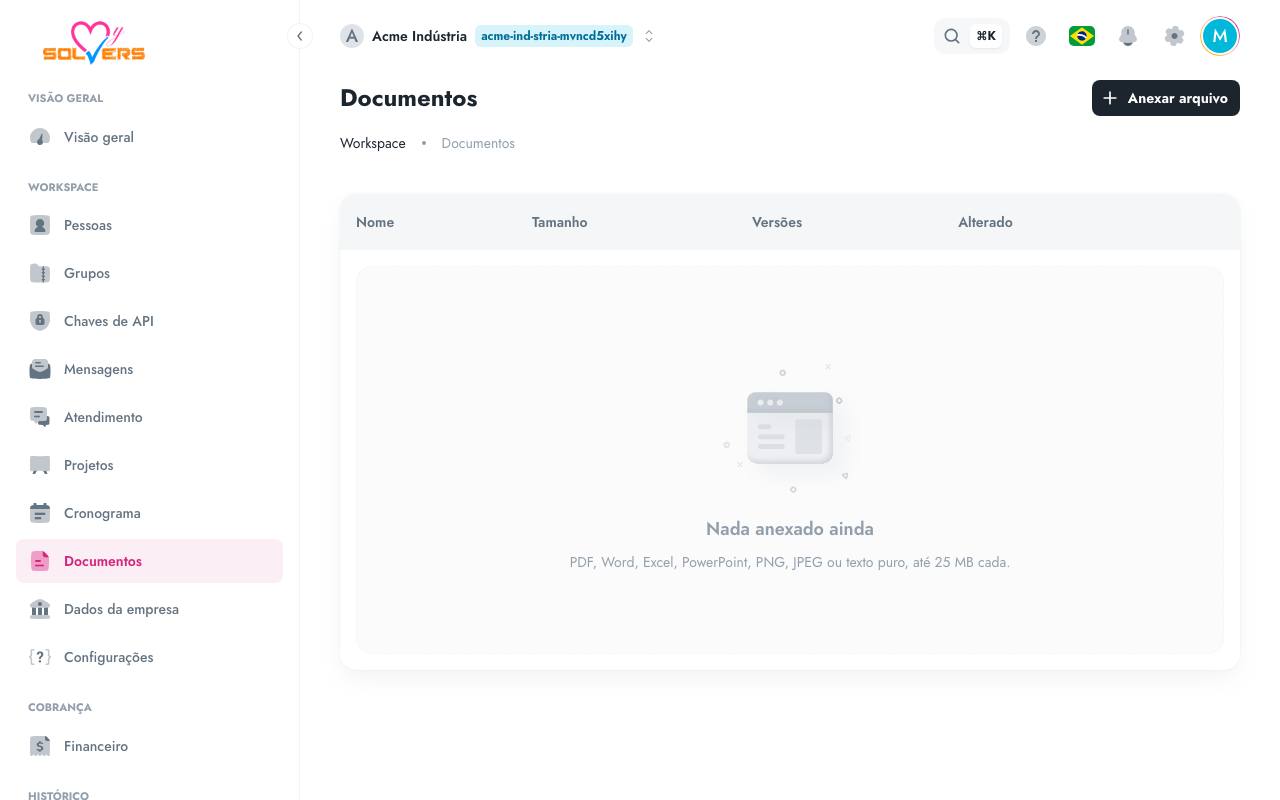Open the settings gear icon in header
The height and width of the screenshot is (800, 1280).
coord(1174,36)
